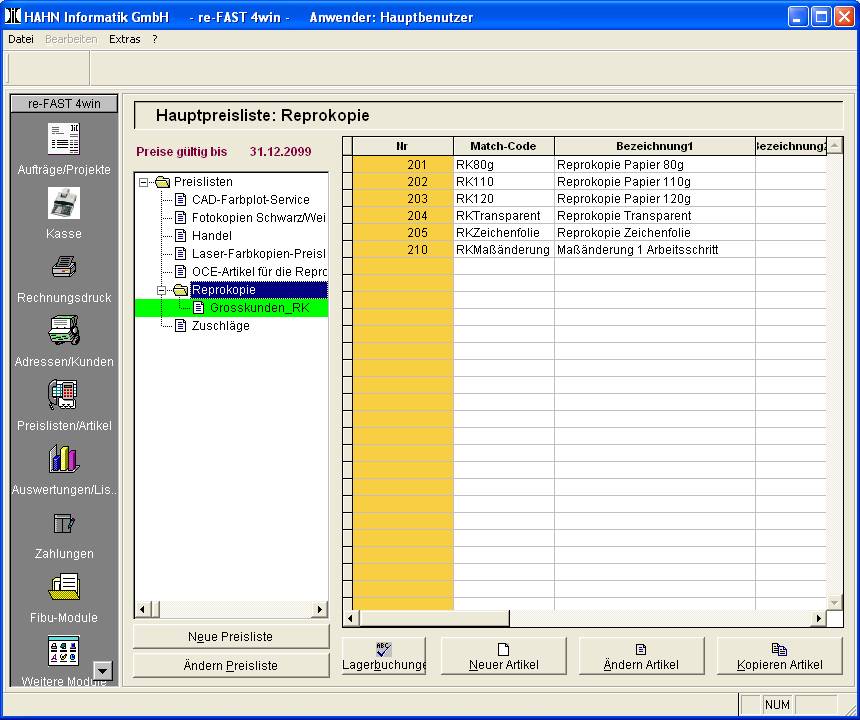Select Fotokopien Schwarz/Weiß price list
This screenshot has width=860, height=720.
[x=258, y=218]
